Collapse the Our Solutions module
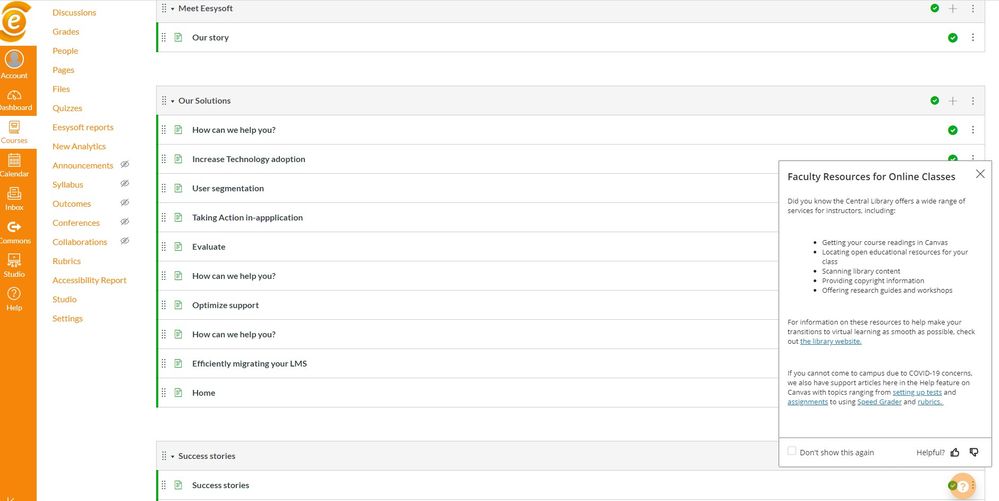The height and width of the screenshot is (501, 999). click(172, 101)
